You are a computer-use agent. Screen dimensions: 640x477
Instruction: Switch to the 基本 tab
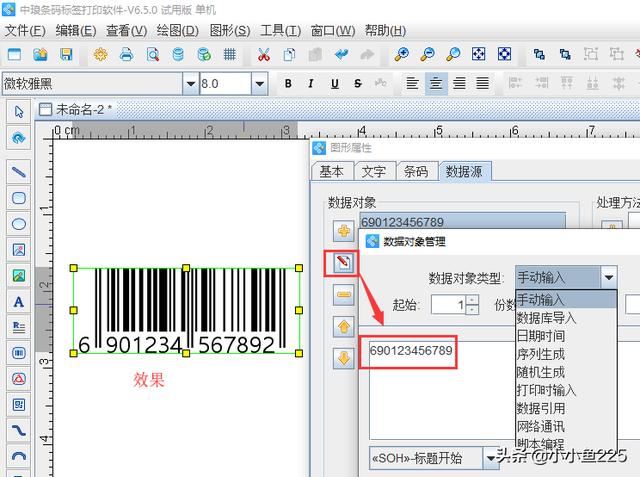(331, 171)
